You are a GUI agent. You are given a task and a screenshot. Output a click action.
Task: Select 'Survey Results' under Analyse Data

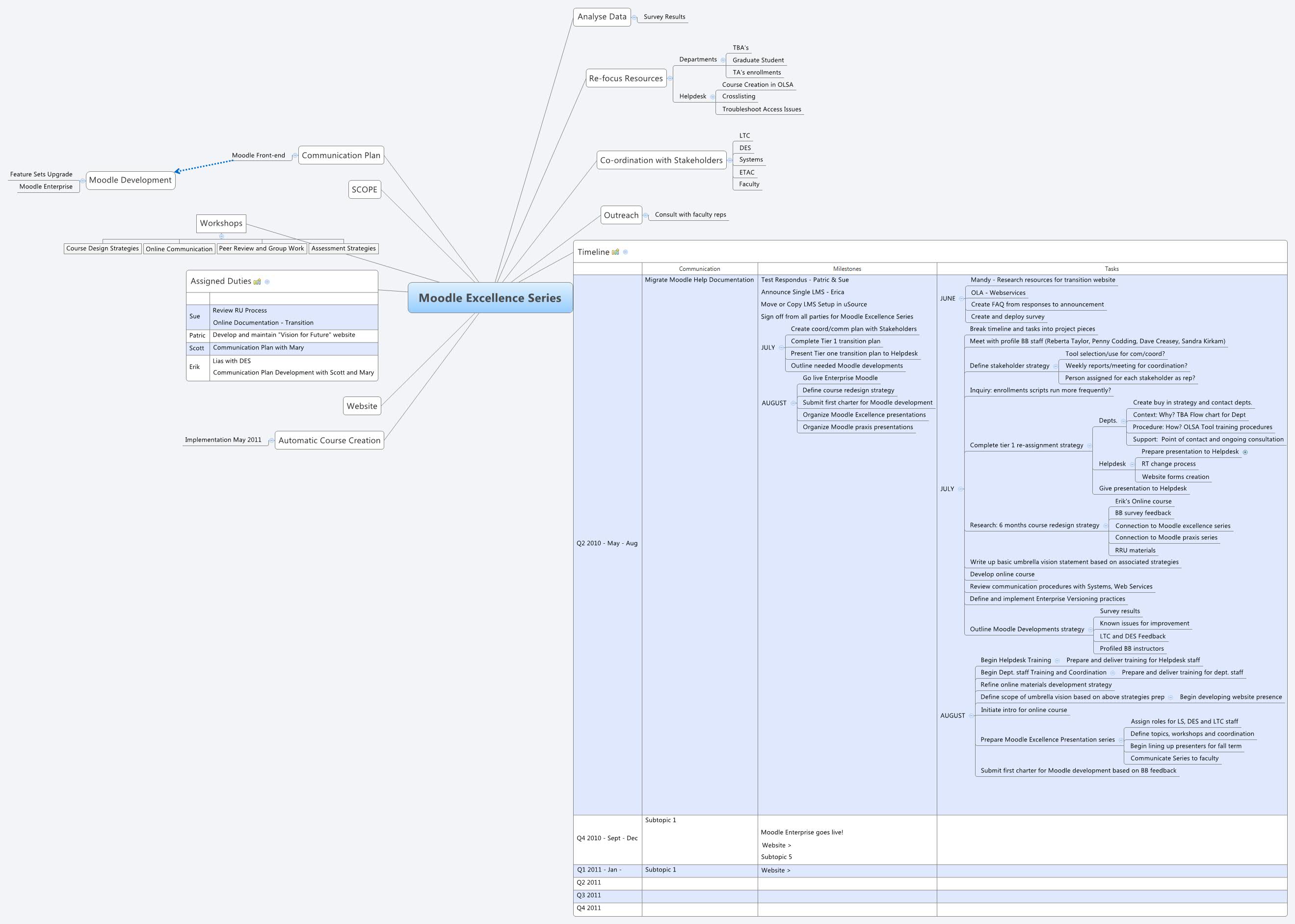[663, 17]
